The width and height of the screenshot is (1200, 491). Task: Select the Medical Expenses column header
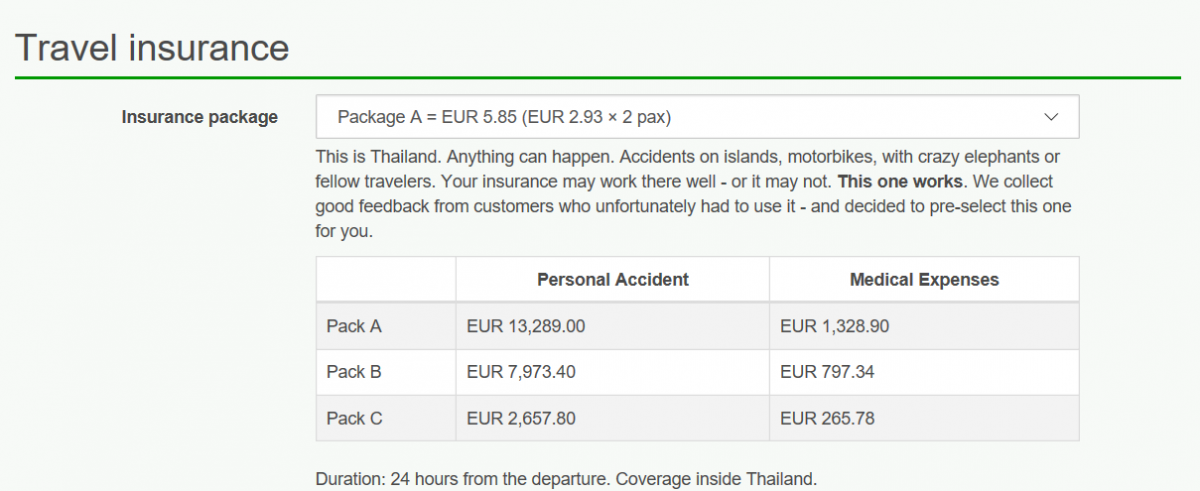click(x=924, y=280)
